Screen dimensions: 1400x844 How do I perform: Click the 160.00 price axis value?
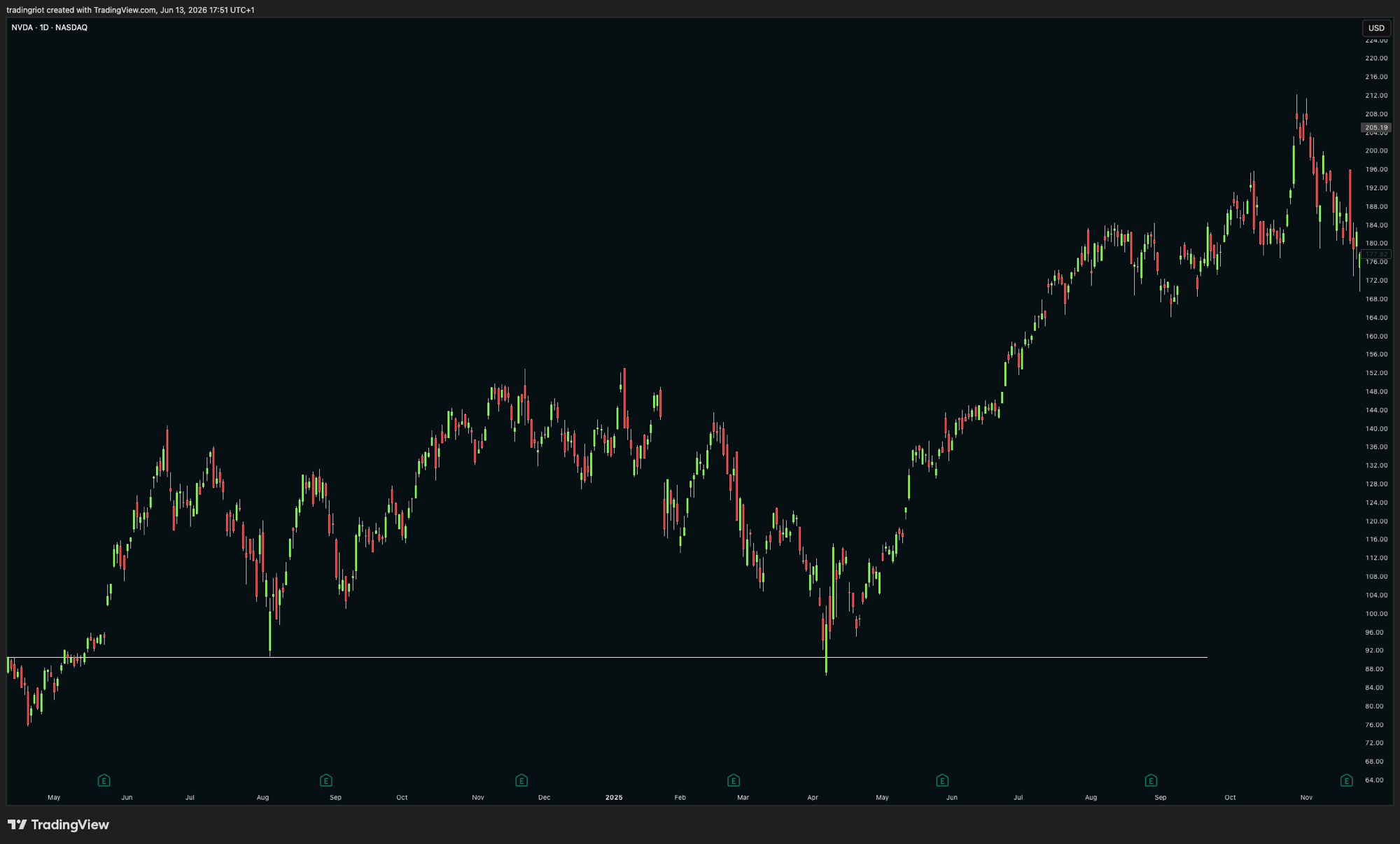[1376, 336]
